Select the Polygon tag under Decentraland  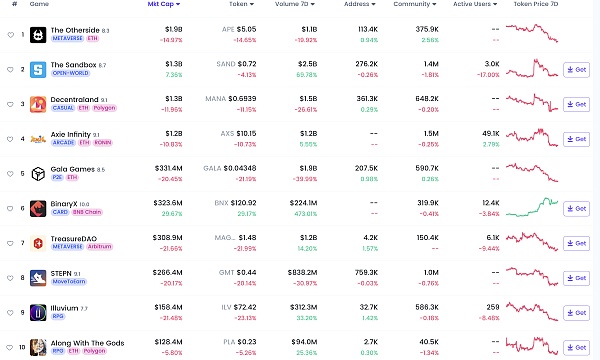pyautogui.click(x=104, y=108)
